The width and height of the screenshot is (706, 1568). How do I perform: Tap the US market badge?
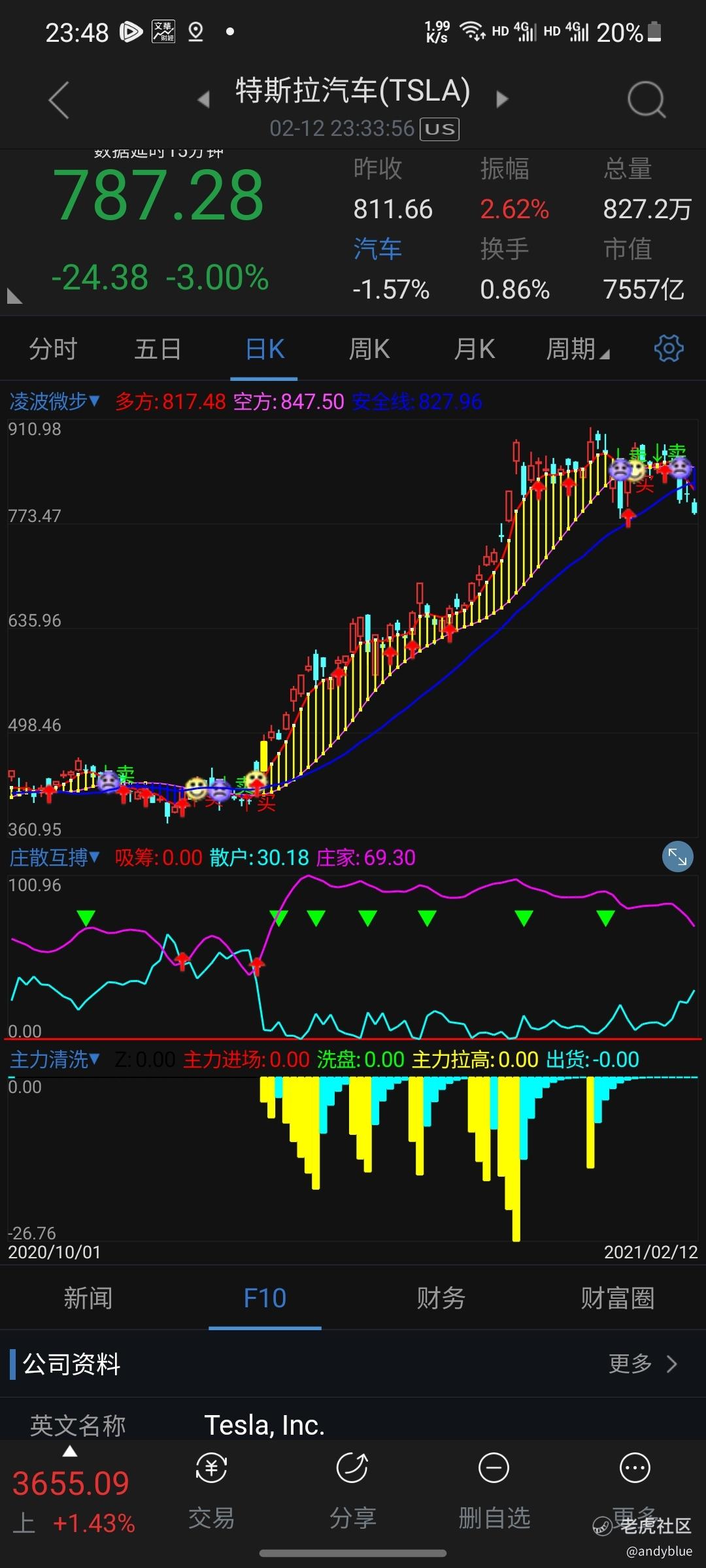click(x=439, y=129)
